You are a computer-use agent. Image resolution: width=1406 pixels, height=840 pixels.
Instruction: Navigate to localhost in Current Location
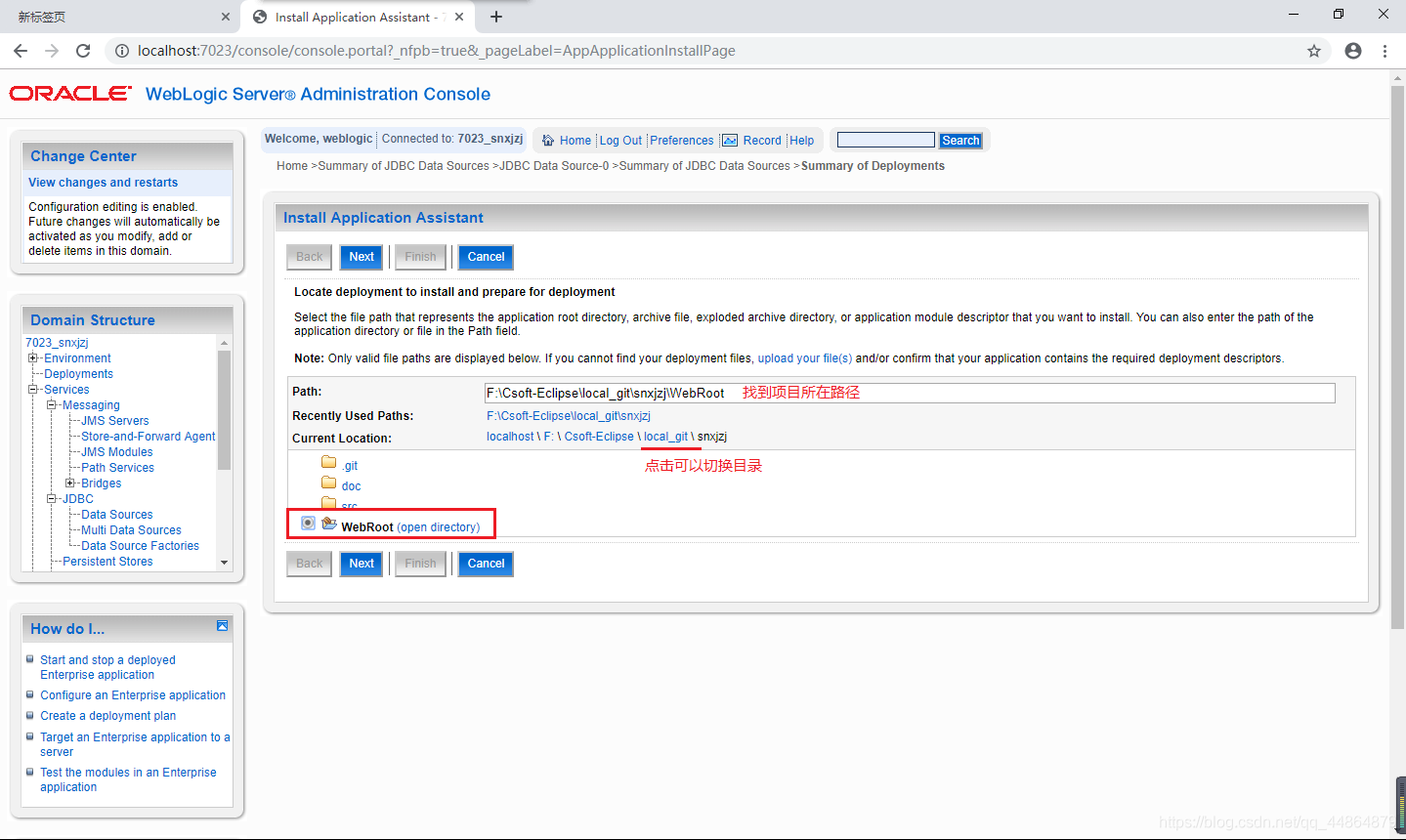510,437
